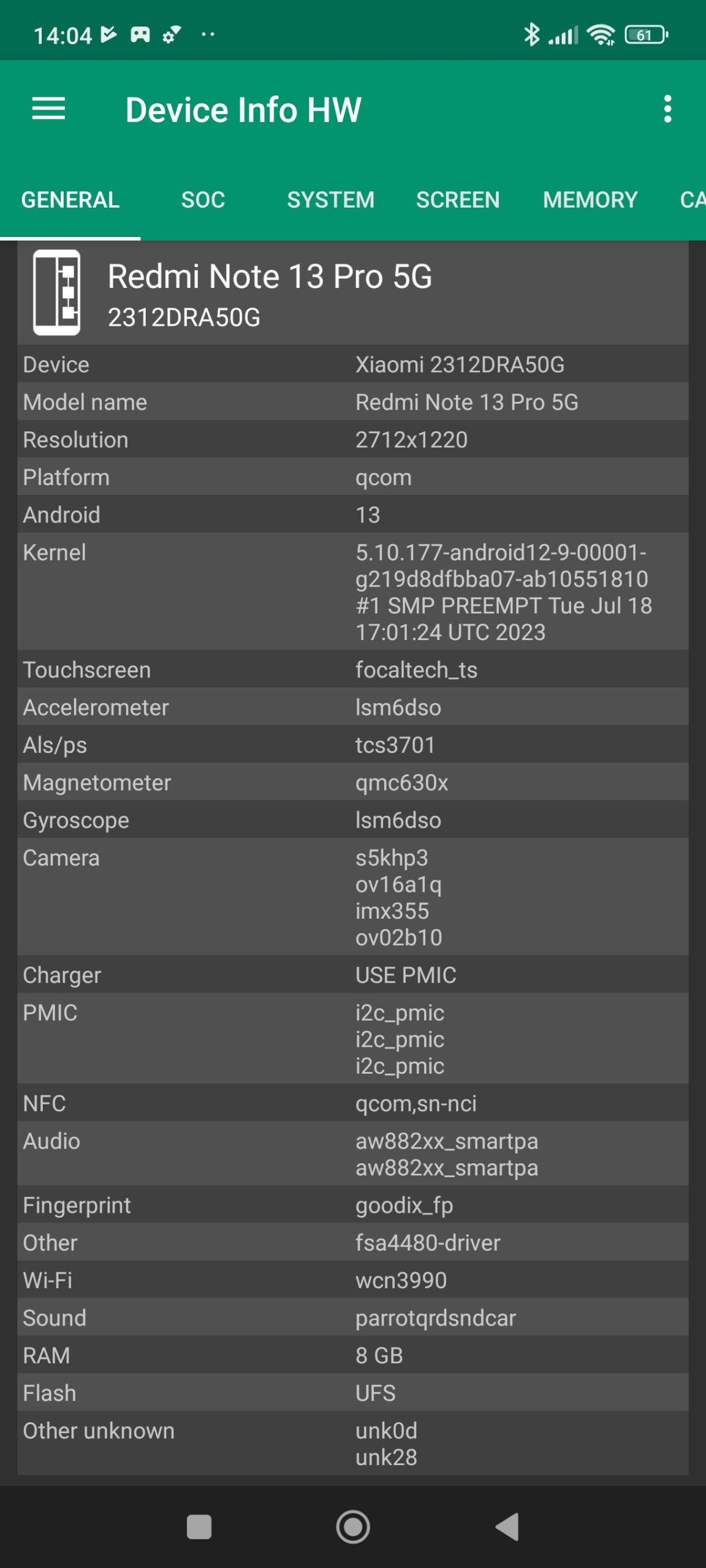Tap the battery indicator in status bar
Image resolution: width=706 pixels, height=1568 pixels.
coord(646,35)
